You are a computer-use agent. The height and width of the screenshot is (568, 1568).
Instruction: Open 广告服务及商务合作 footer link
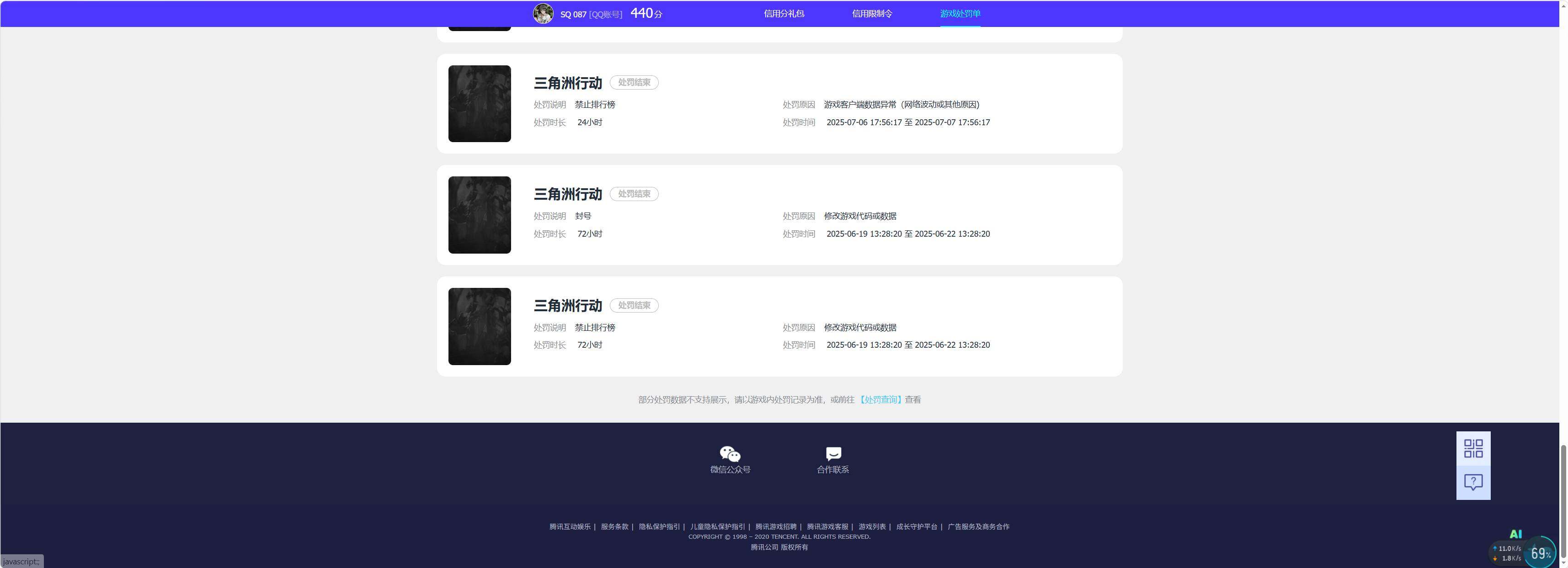[x=978, y=527]
